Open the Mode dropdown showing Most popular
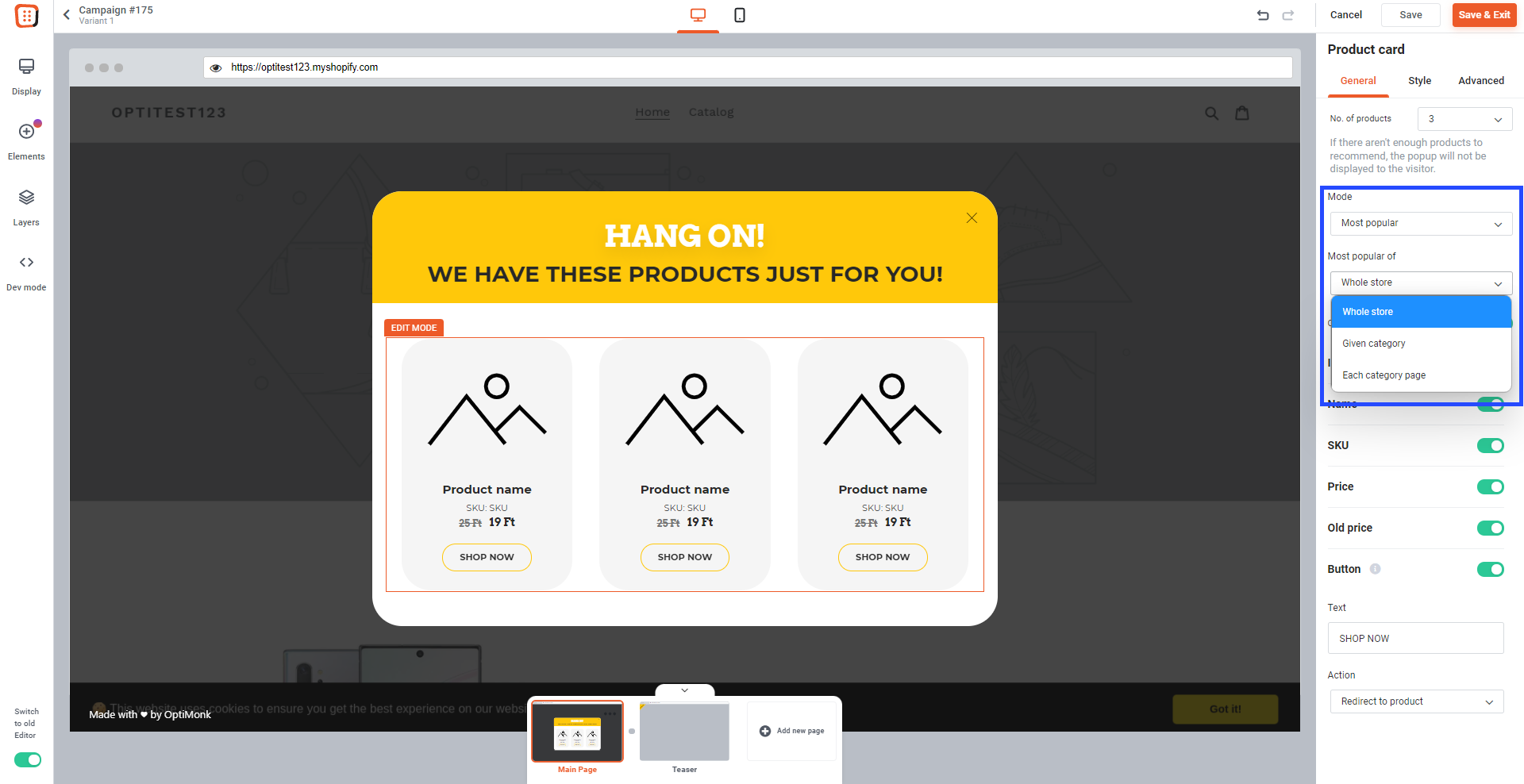 1421,224
